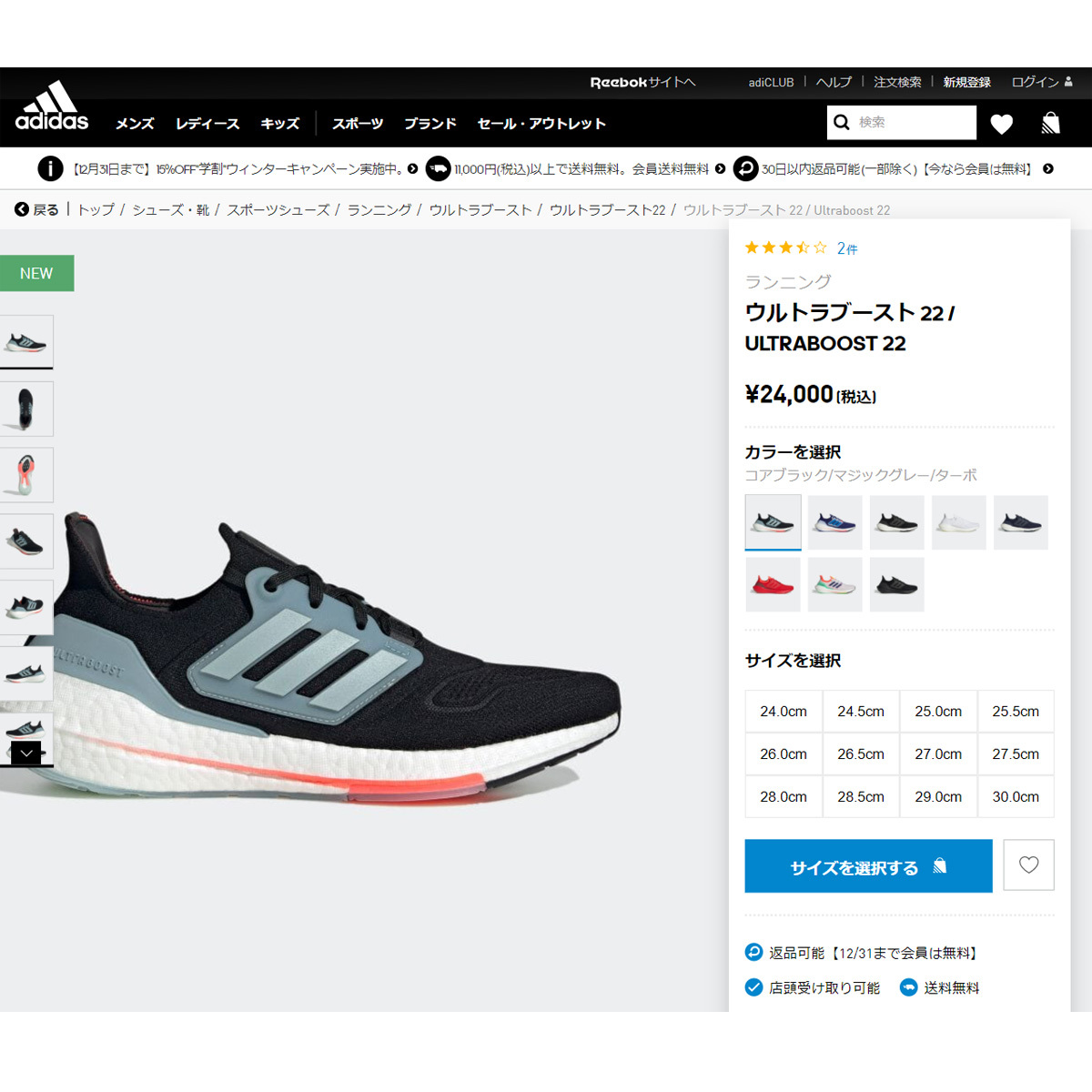The width and height of the screenshot is (1092, 1092).
Task: Open the レディース menu
Action: point(207,124)
